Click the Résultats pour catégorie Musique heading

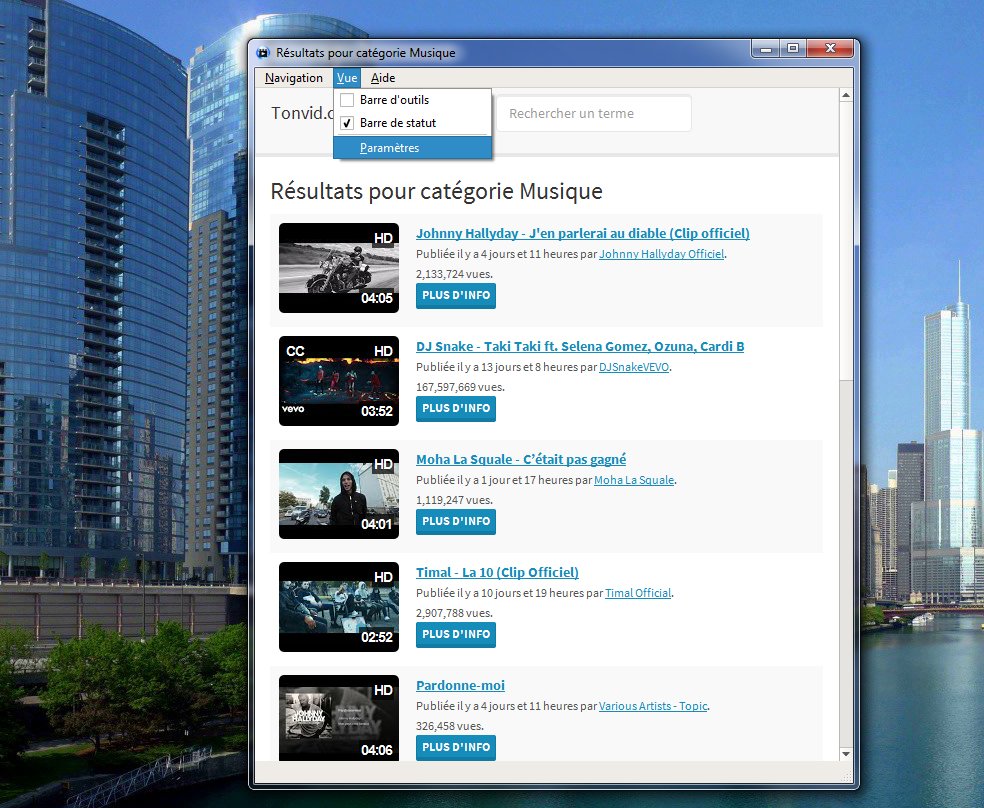(x=436, y=191)
